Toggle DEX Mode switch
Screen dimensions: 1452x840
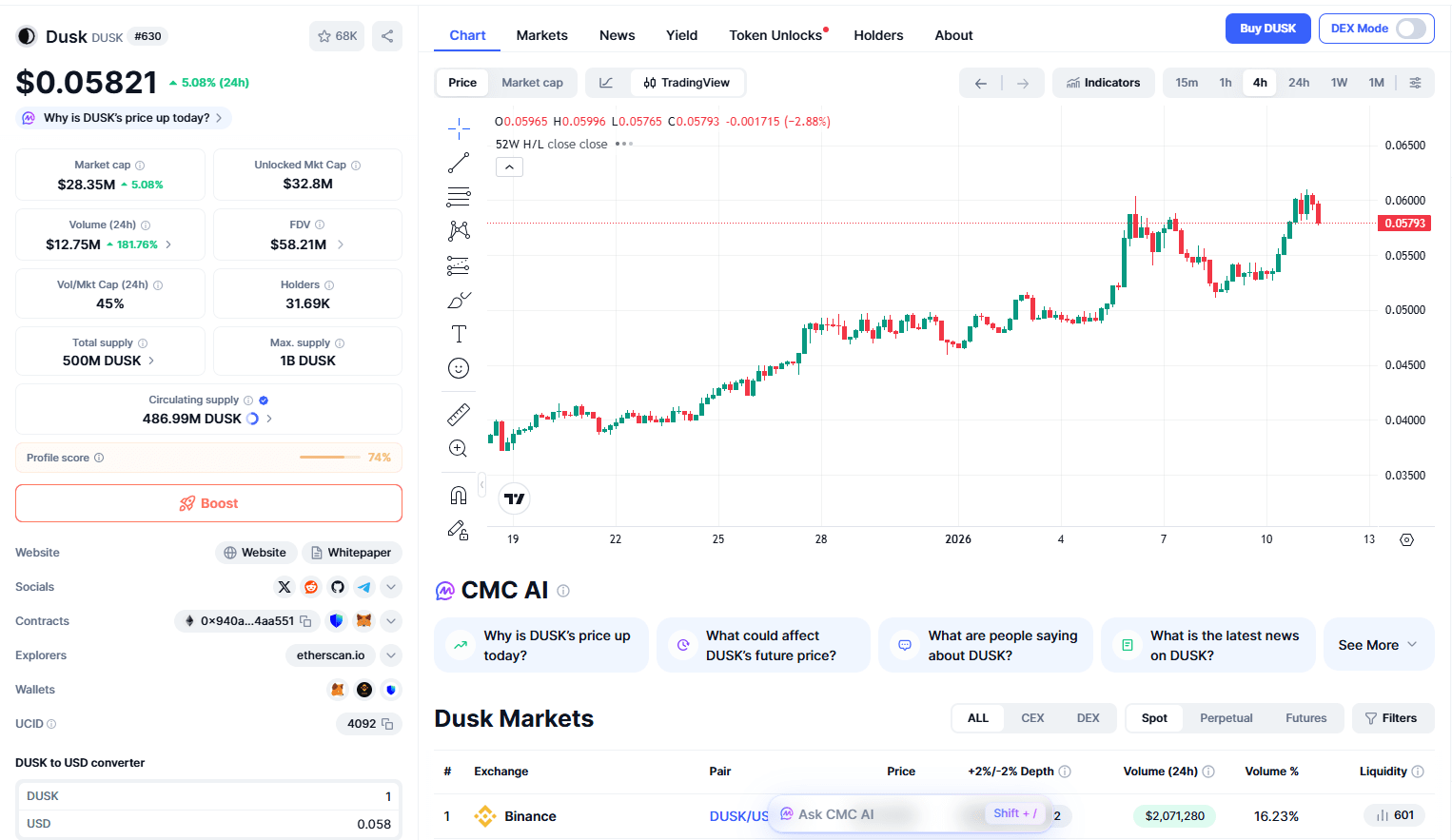coord(1411,29)
